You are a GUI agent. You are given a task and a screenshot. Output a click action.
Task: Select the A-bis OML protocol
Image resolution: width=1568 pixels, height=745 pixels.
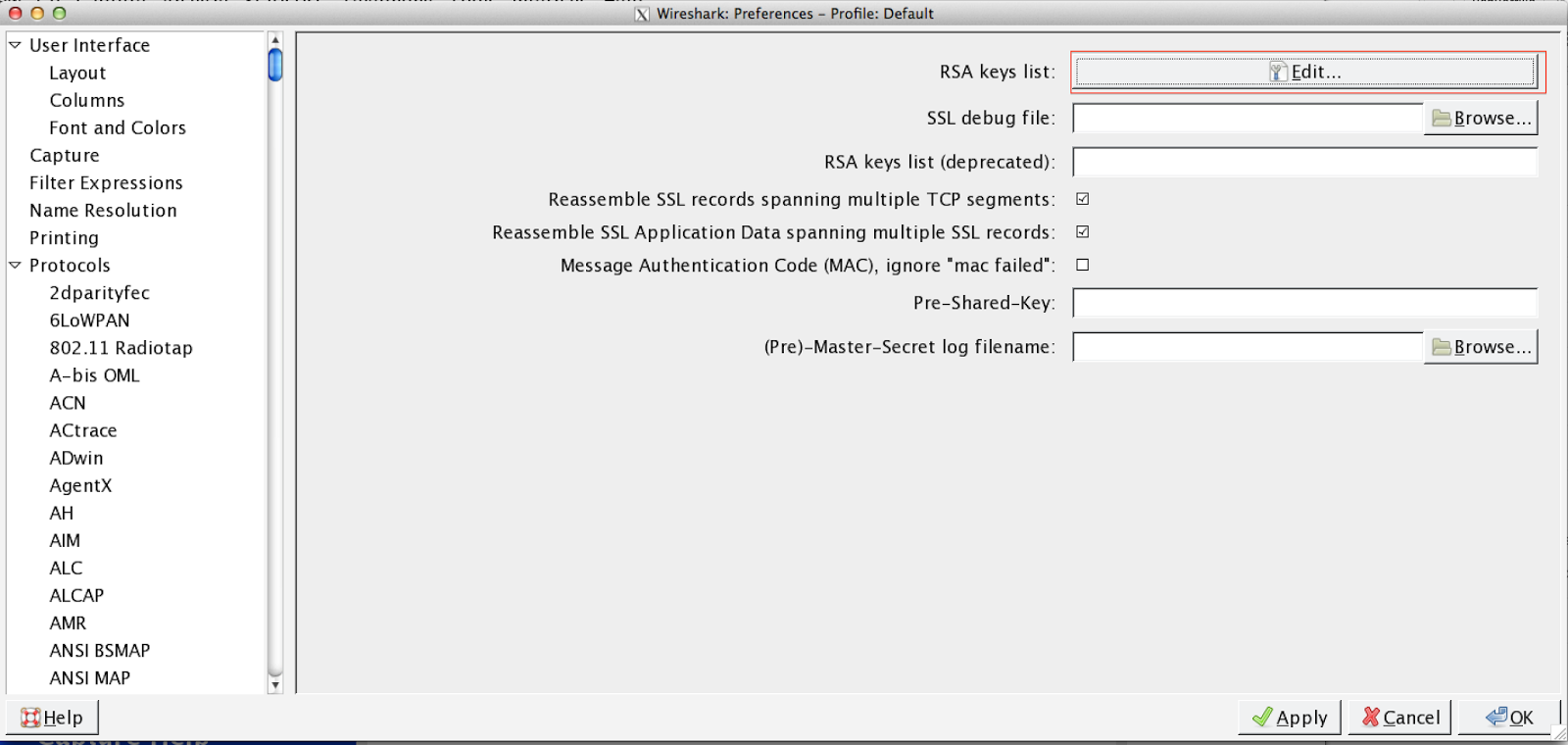94,374
